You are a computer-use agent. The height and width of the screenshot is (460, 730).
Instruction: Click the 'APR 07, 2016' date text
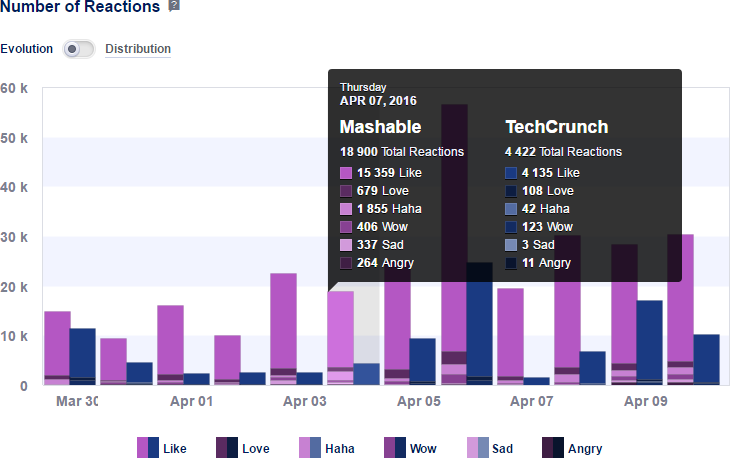tap(378, 101)
